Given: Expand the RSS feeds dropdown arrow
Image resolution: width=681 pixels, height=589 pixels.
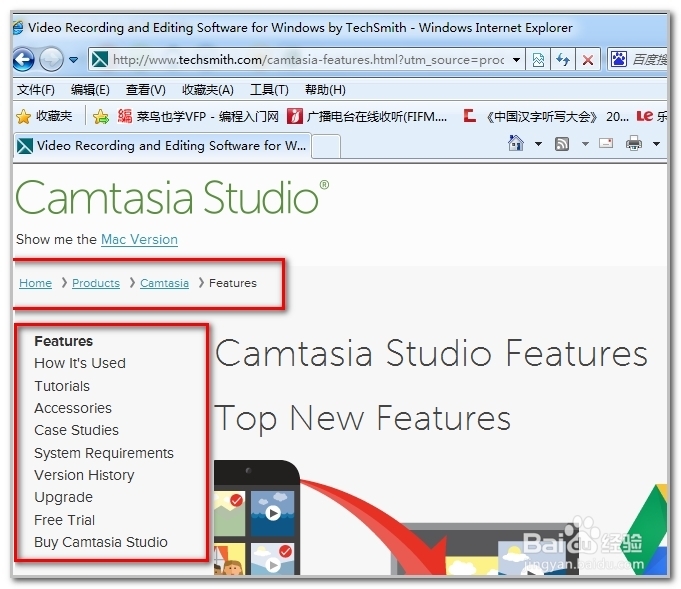Looking at the screenshot, I should coord(585,144).
